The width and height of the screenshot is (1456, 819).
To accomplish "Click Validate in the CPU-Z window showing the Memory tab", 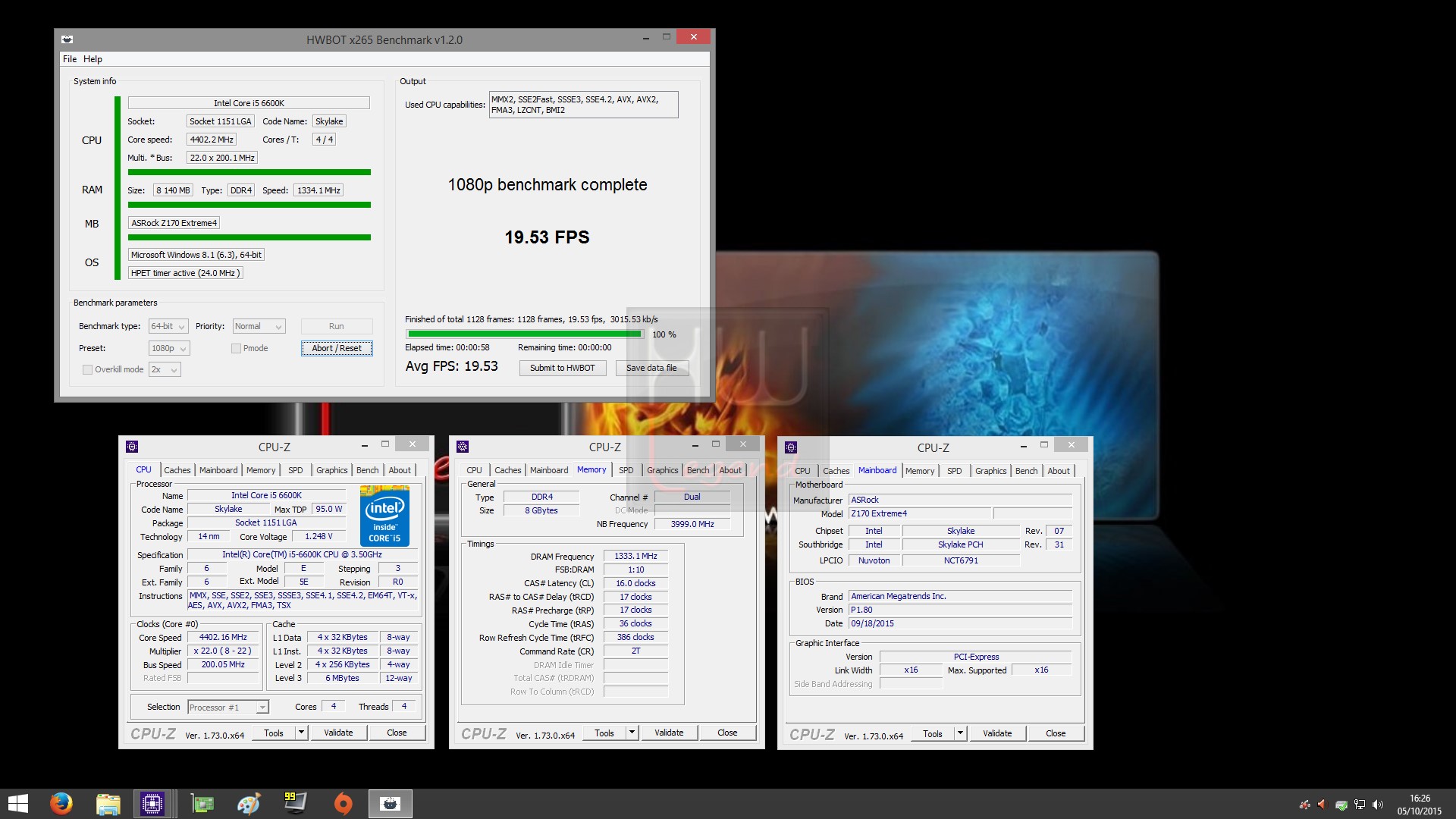I will 669,733.
